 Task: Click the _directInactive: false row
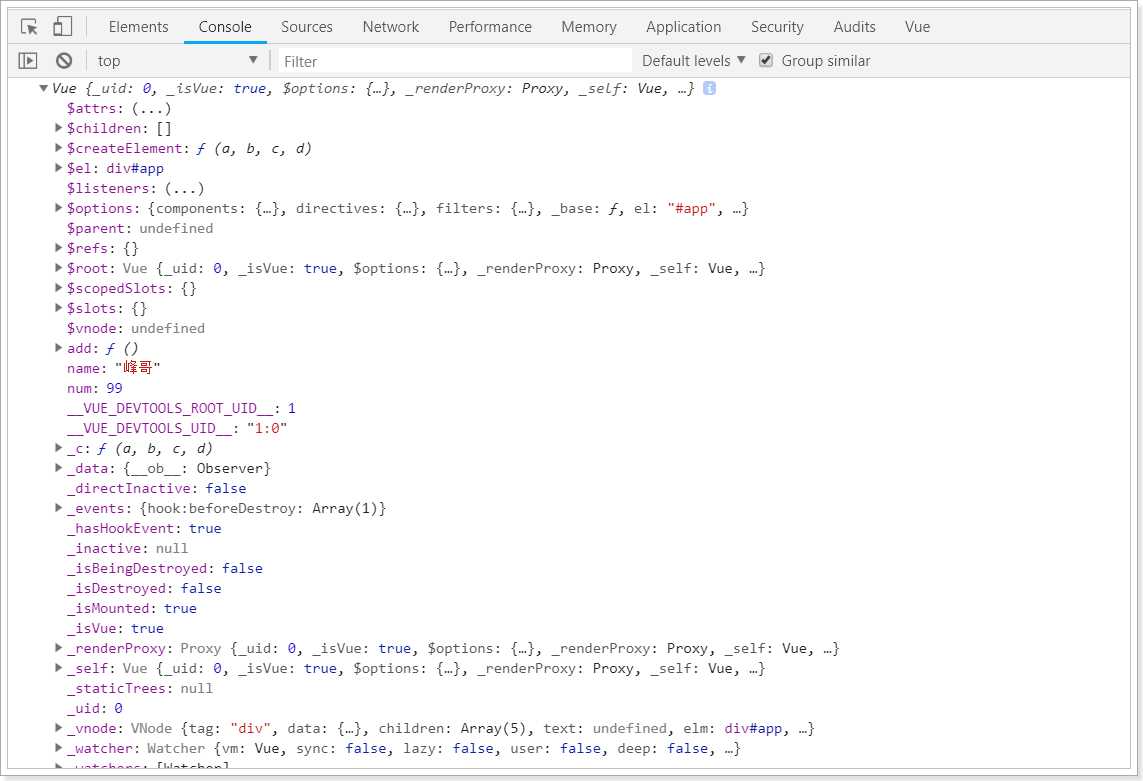(x=157, y=489)
